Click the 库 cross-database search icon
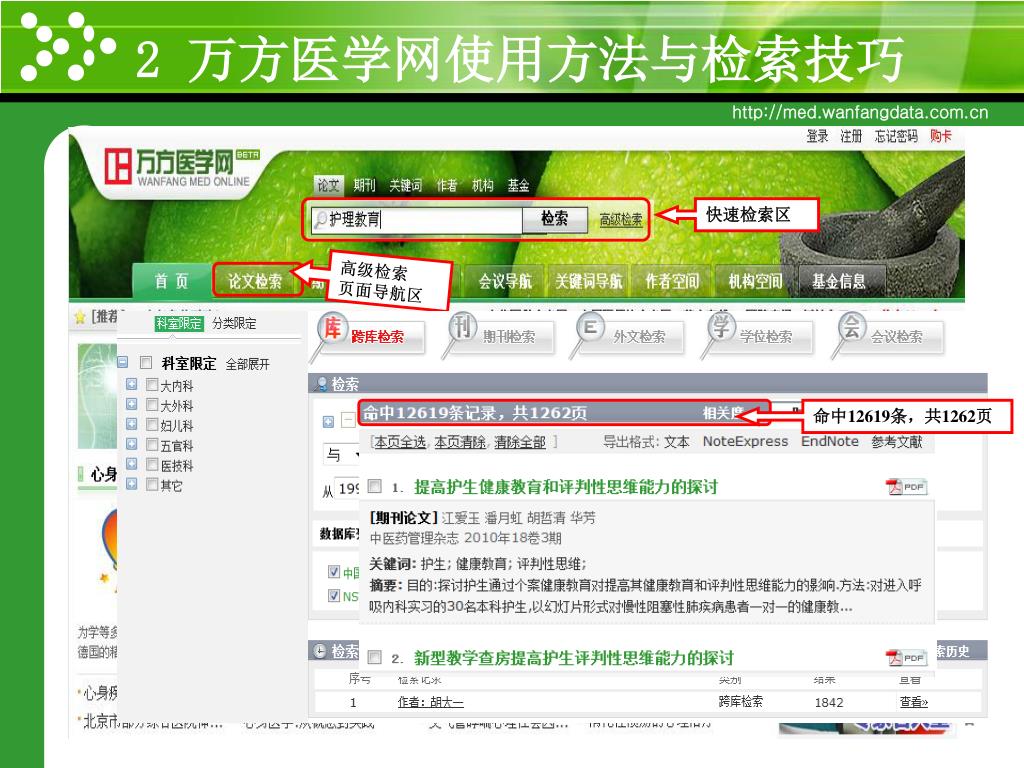This screenshot has width=1024, height=768. coord(332,328)
